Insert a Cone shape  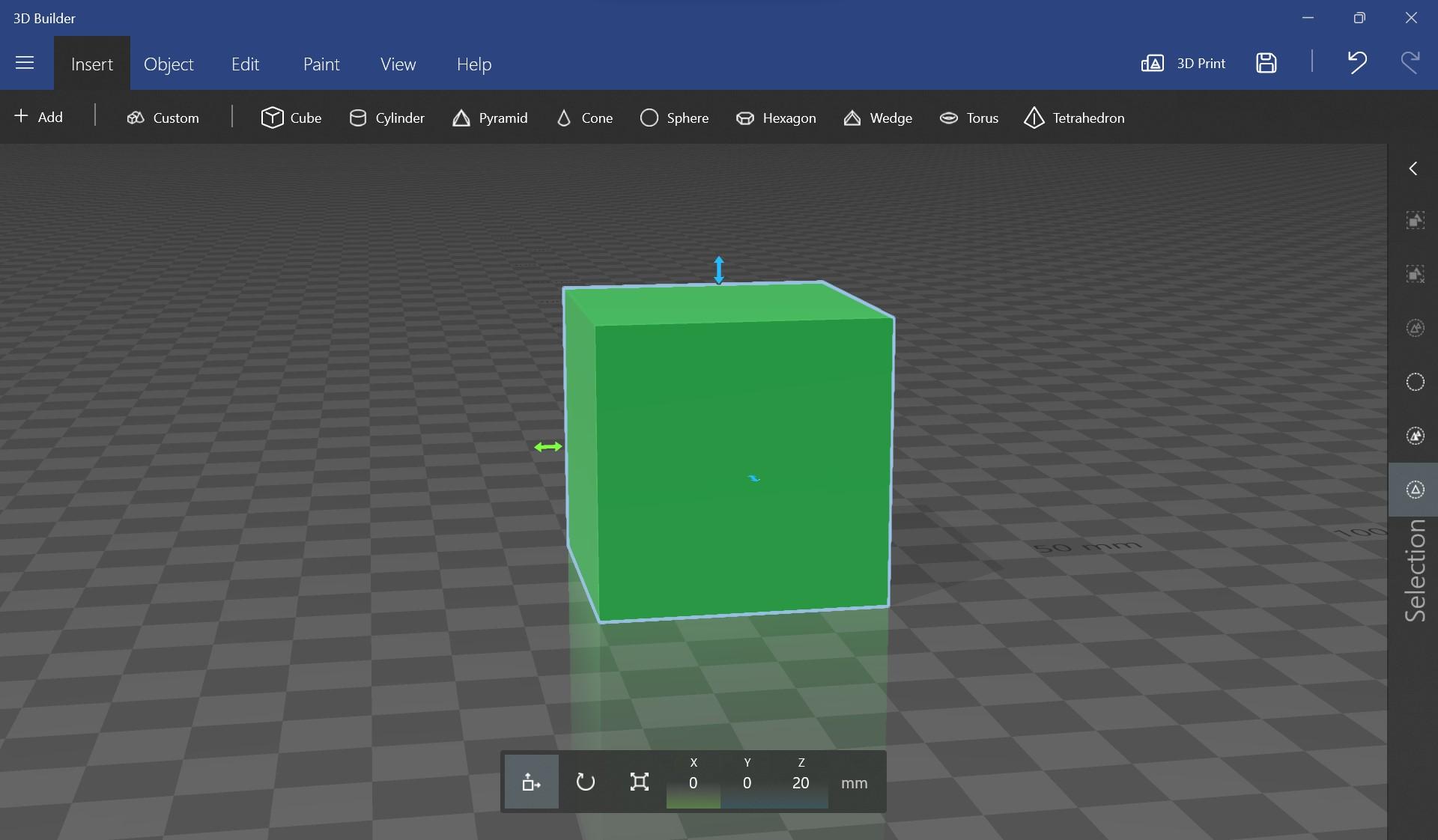583,118
